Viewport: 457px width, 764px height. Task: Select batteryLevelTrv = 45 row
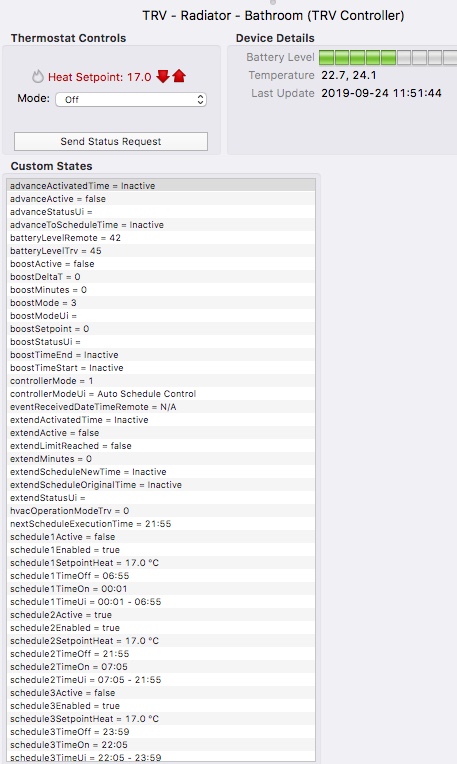(x=161, y=250)
